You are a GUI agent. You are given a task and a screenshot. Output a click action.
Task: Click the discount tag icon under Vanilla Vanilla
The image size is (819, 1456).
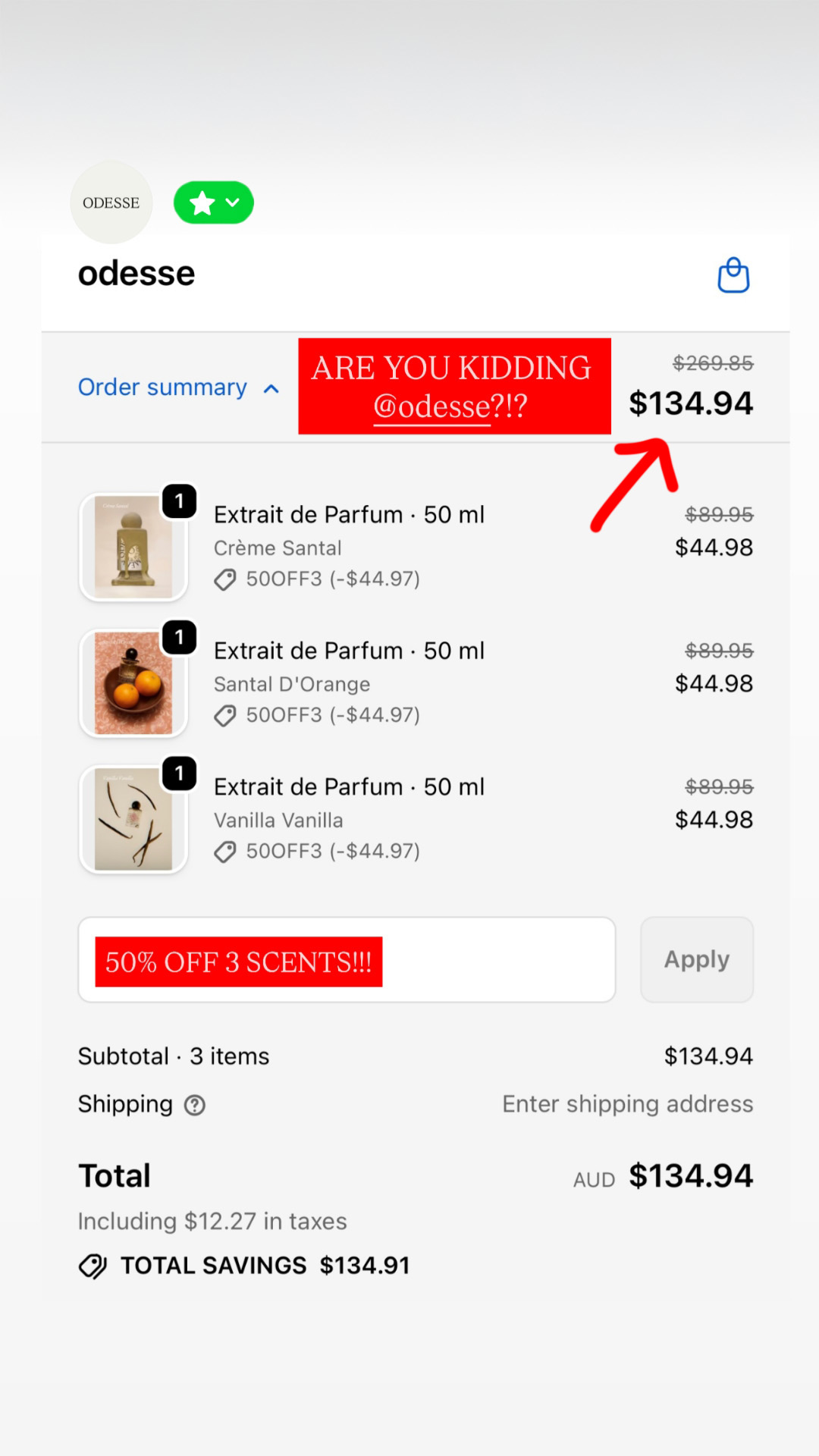coord(224,852)
